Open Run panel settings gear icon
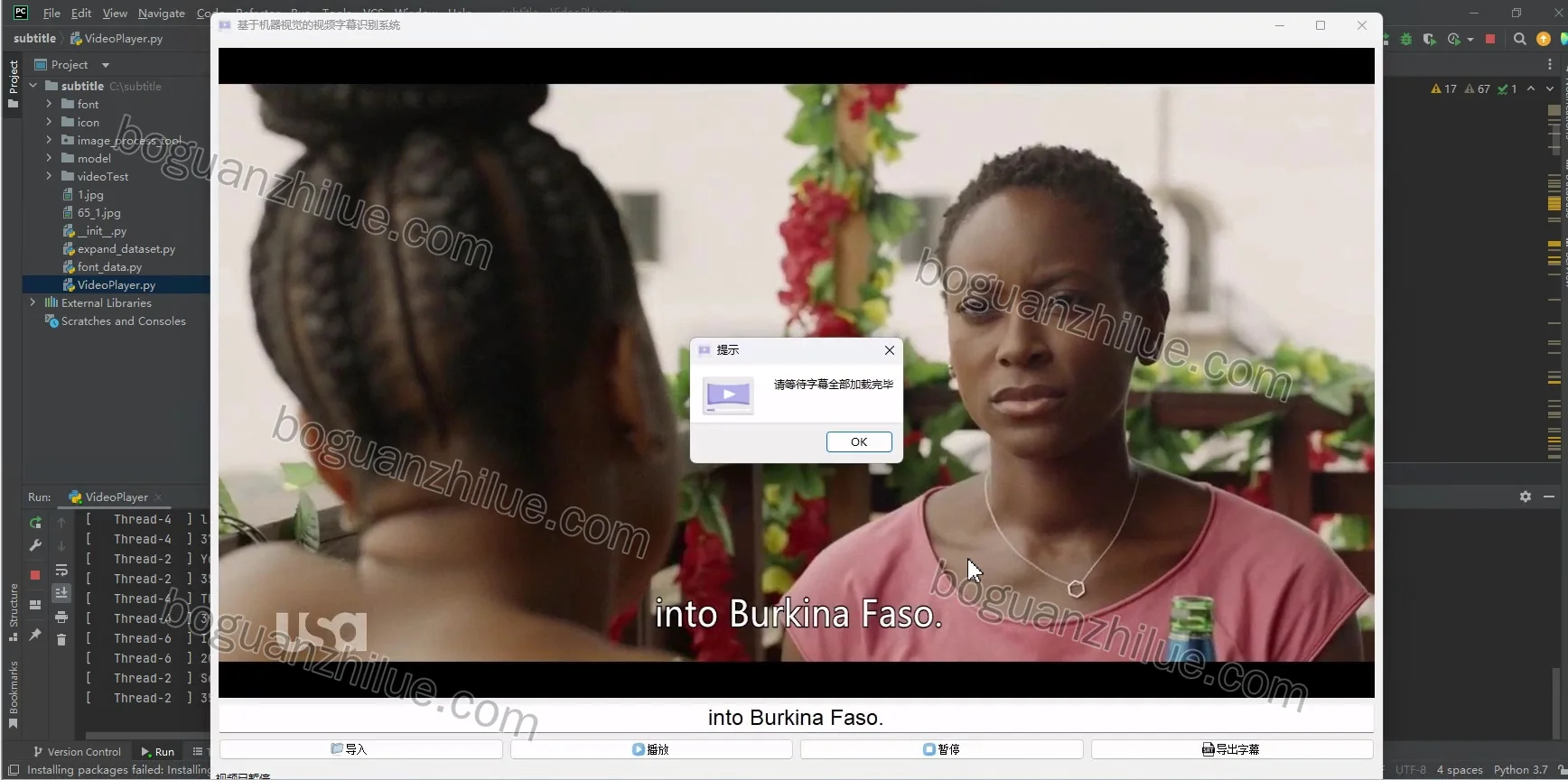This screenshot has width=1568, height=780. pos(1526,497)
